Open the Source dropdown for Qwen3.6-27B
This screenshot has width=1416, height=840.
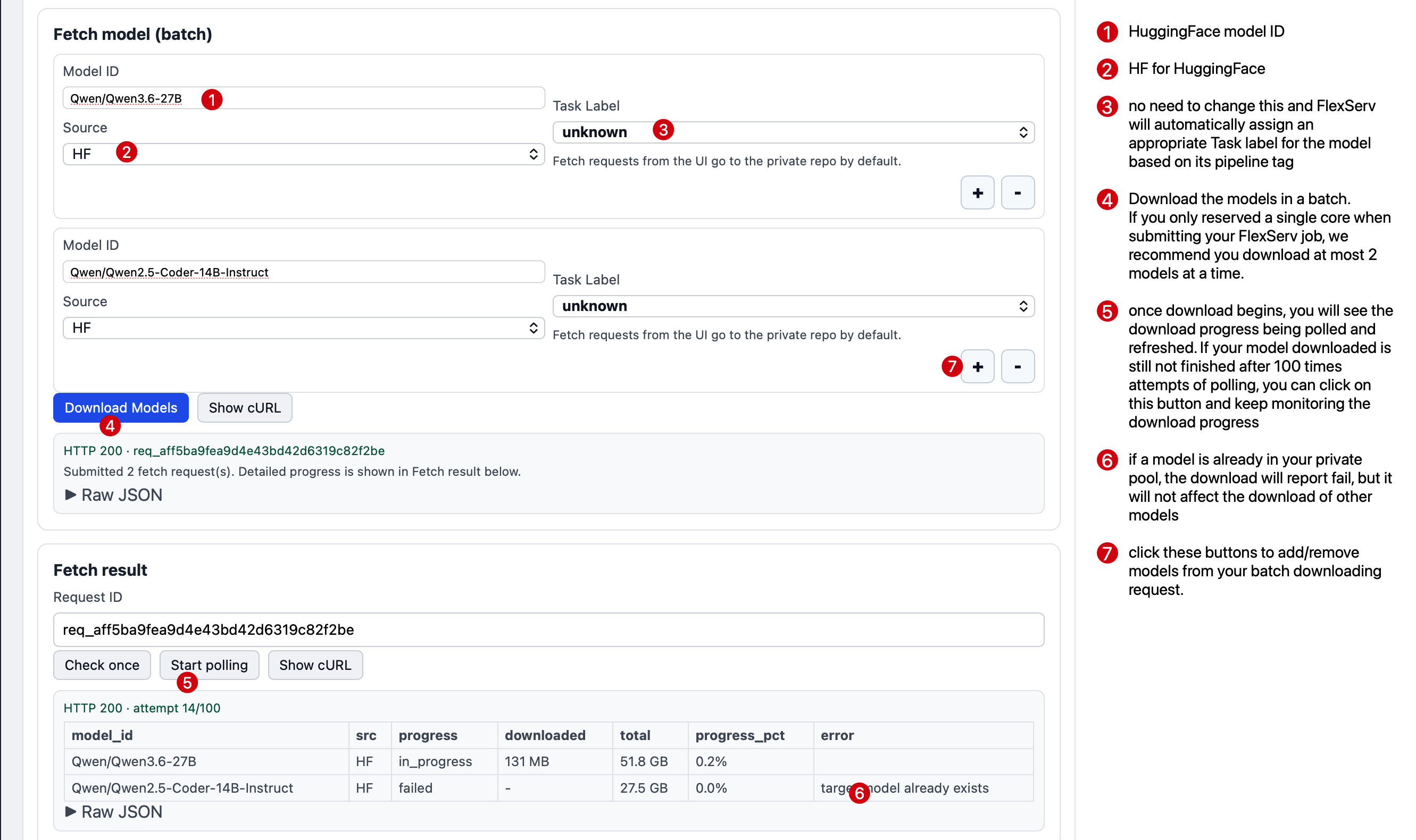pyautogui.click(x=304, y=154)
